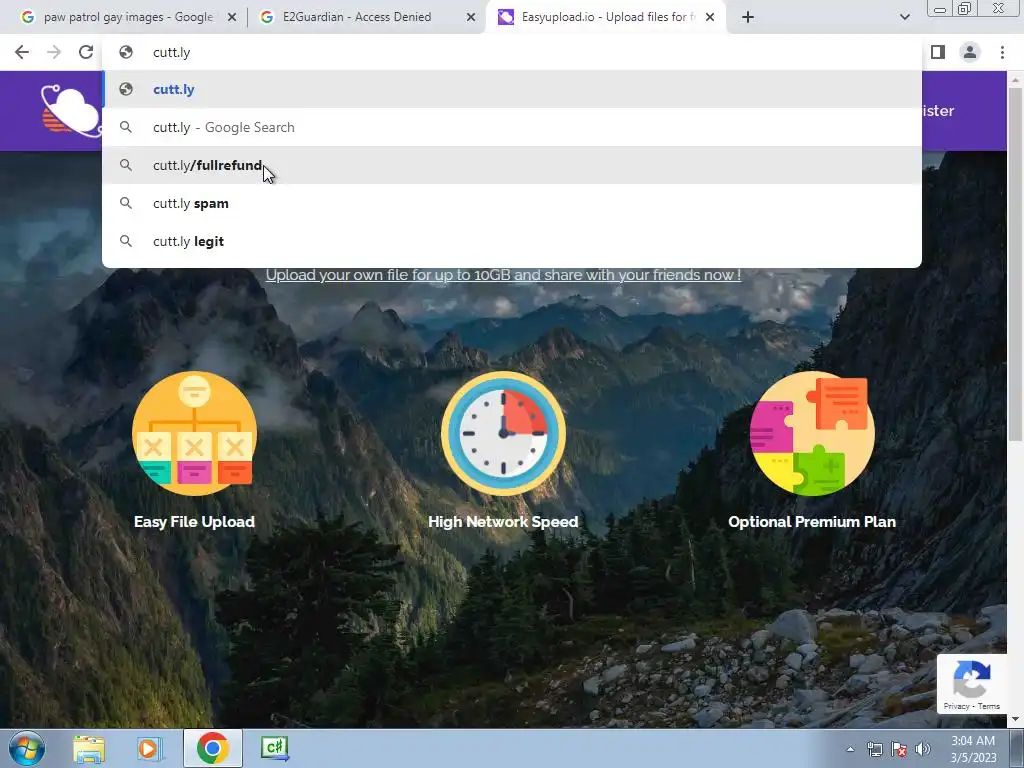Viewport: 1024px width, 768px height.
Task: Click the Easy File Upload icon
Action: click(x=194, y=434)
